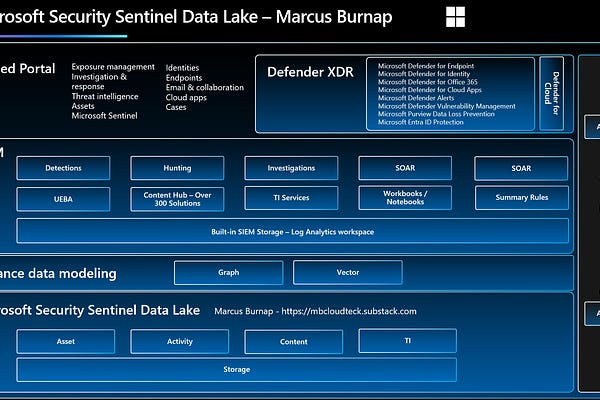Click the Graph box

[228, 273]
